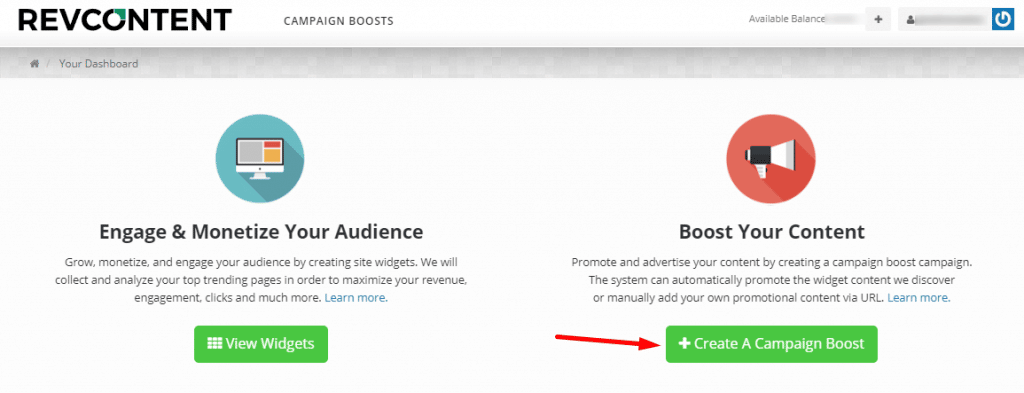The image size is (1024, 393).
Task: Click the Available Balance label
Action: [x=787, y=20]
